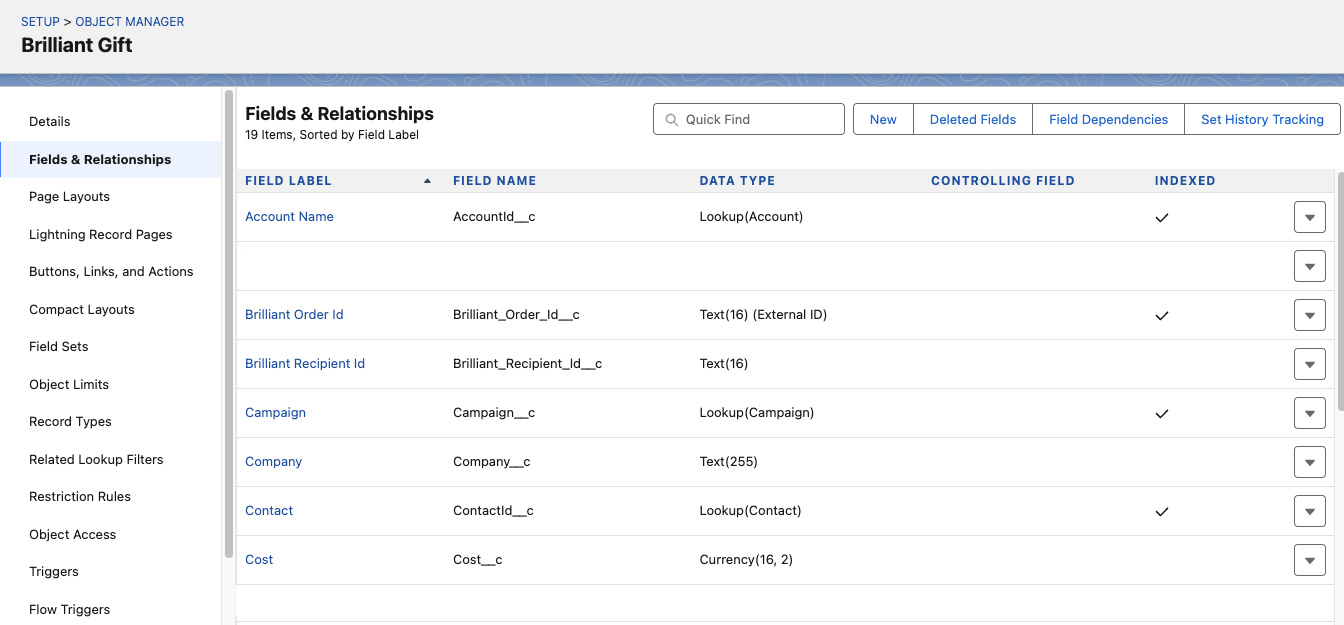The width and height of the screenshot is (1344, 625).
Task: Click the search magnifier icon in Quick Find
Action: click(670, 120)
